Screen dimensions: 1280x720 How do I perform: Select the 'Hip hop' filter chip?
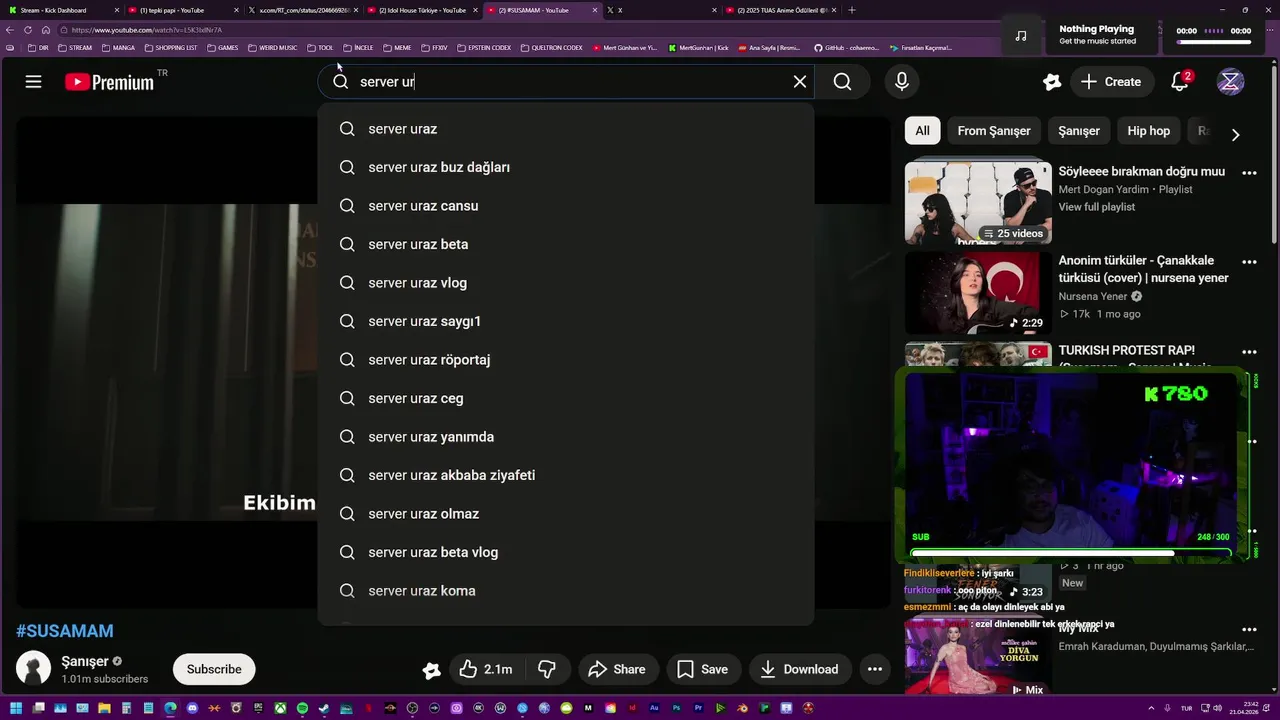[1148, 131]
